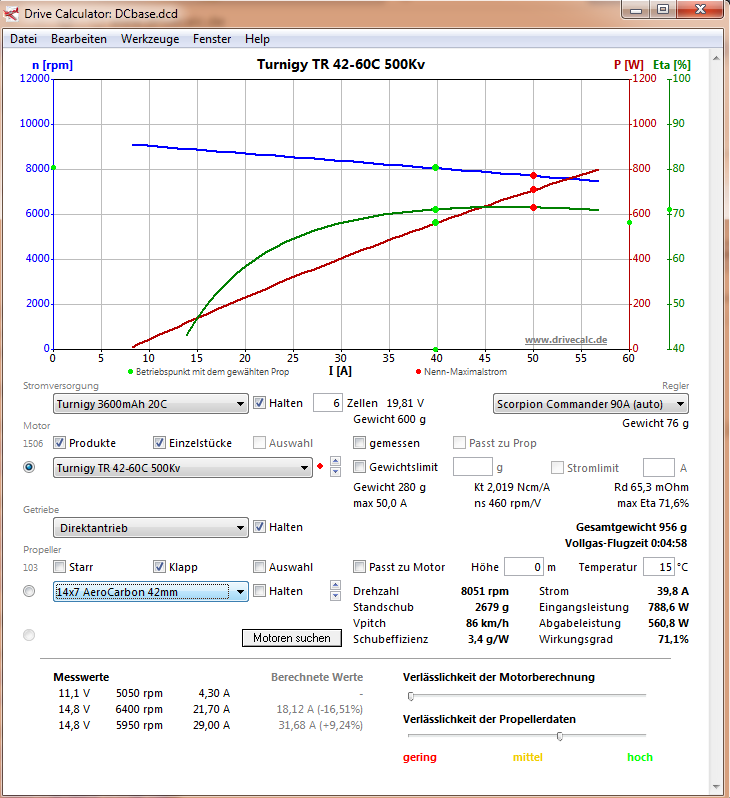The image size is (730, 798).
Task: Click the chart title Turnigy TR 42-60C 500Kv
Action: point(341,64)
